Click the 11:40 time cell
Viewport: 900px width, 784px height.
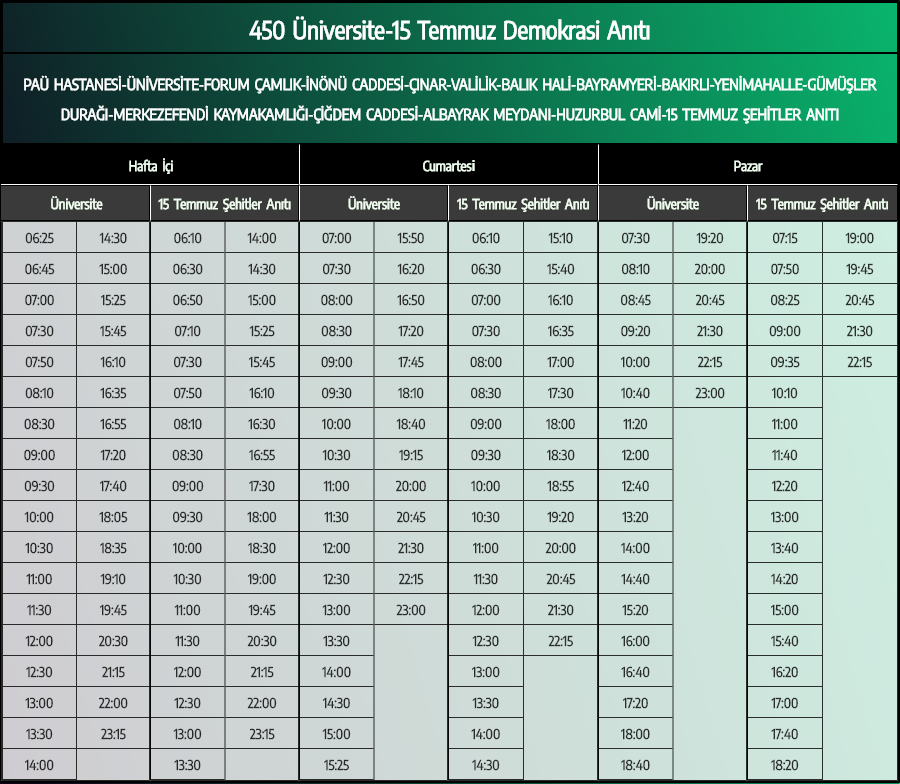(x=785, y=455)
